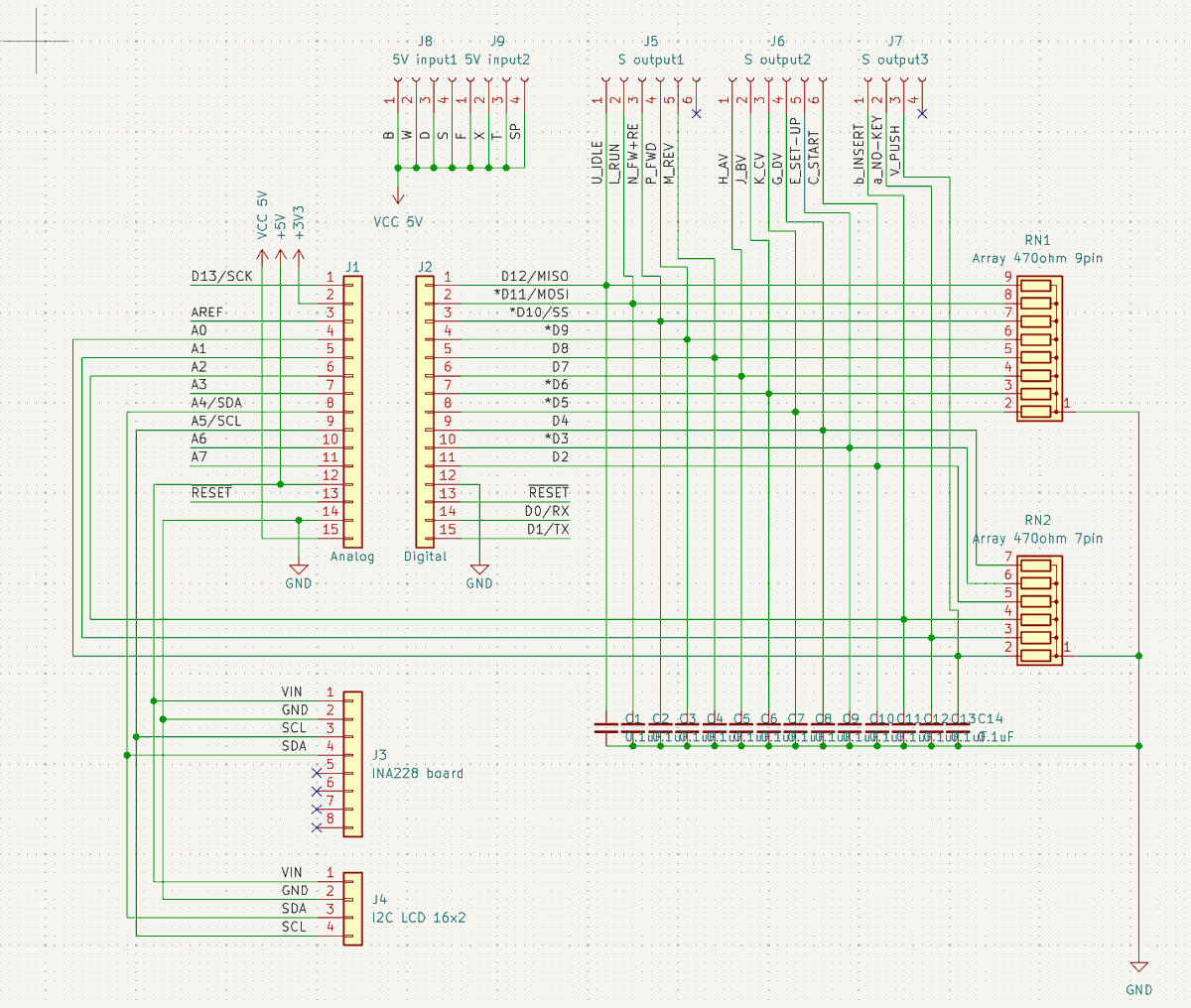
Task: Select the 'A7' pin label on J1
Action: click(x=199, y=457)
